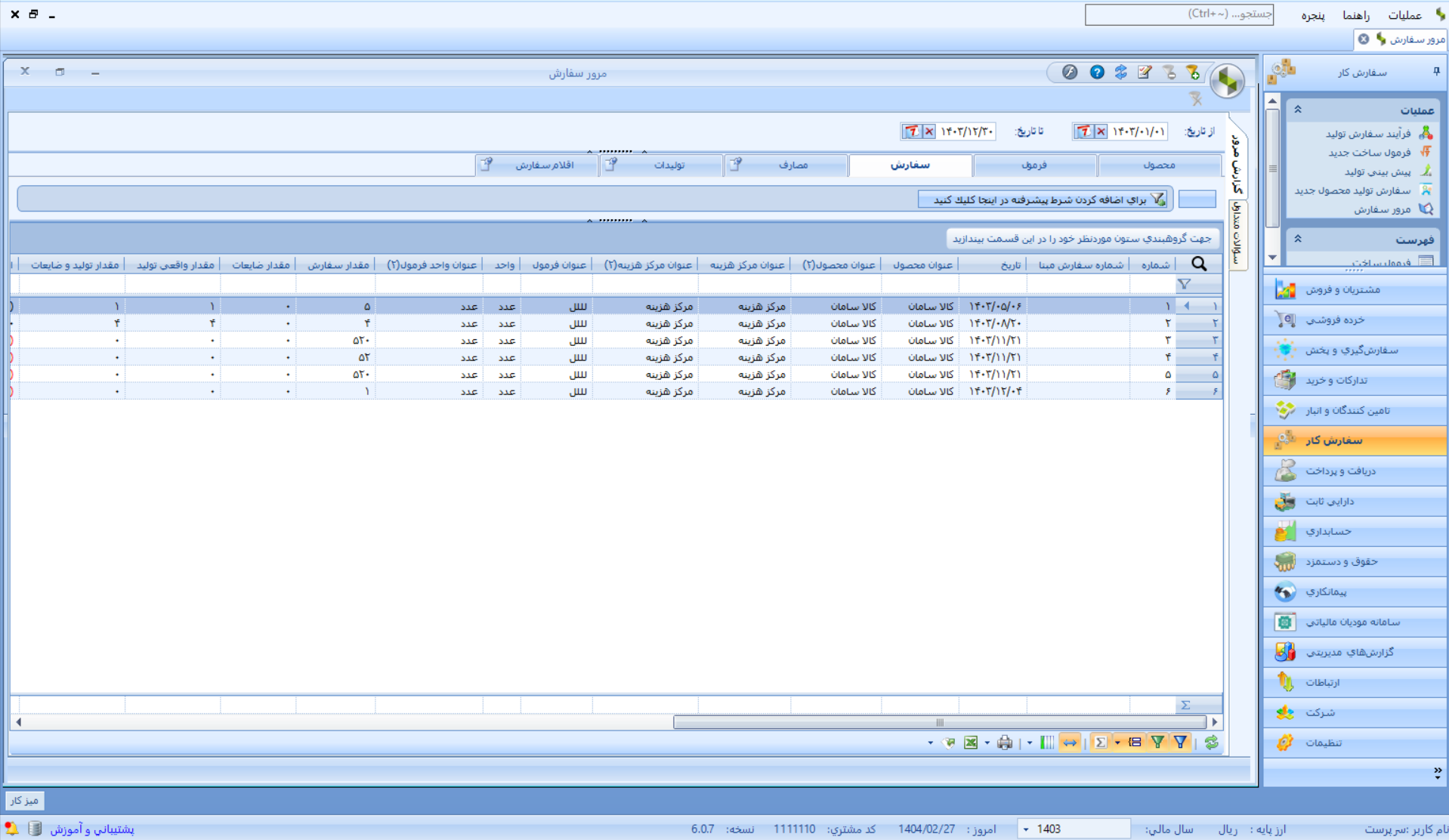Open 'سفارش تولید محصول جدید' link

[x=1352, y=190]
